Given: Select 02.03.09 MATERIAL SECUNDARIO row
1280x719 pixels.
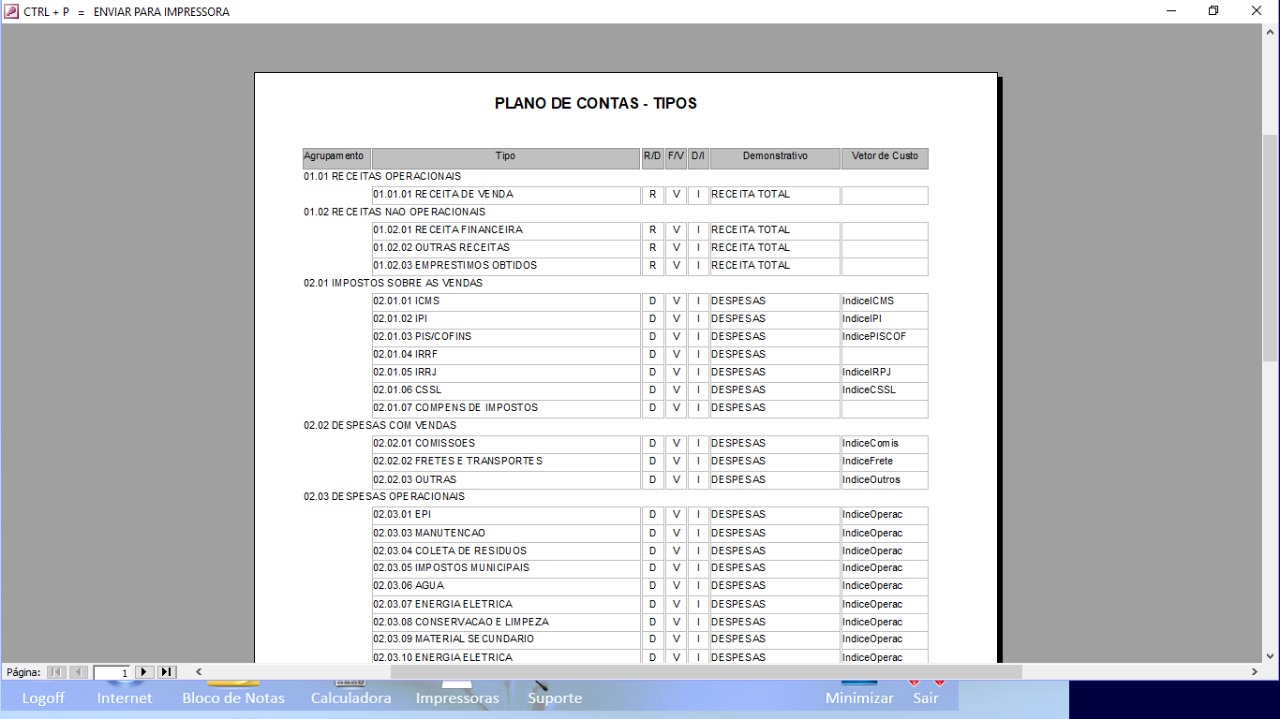Looking at the screenshot, I should tap(650, 639).
